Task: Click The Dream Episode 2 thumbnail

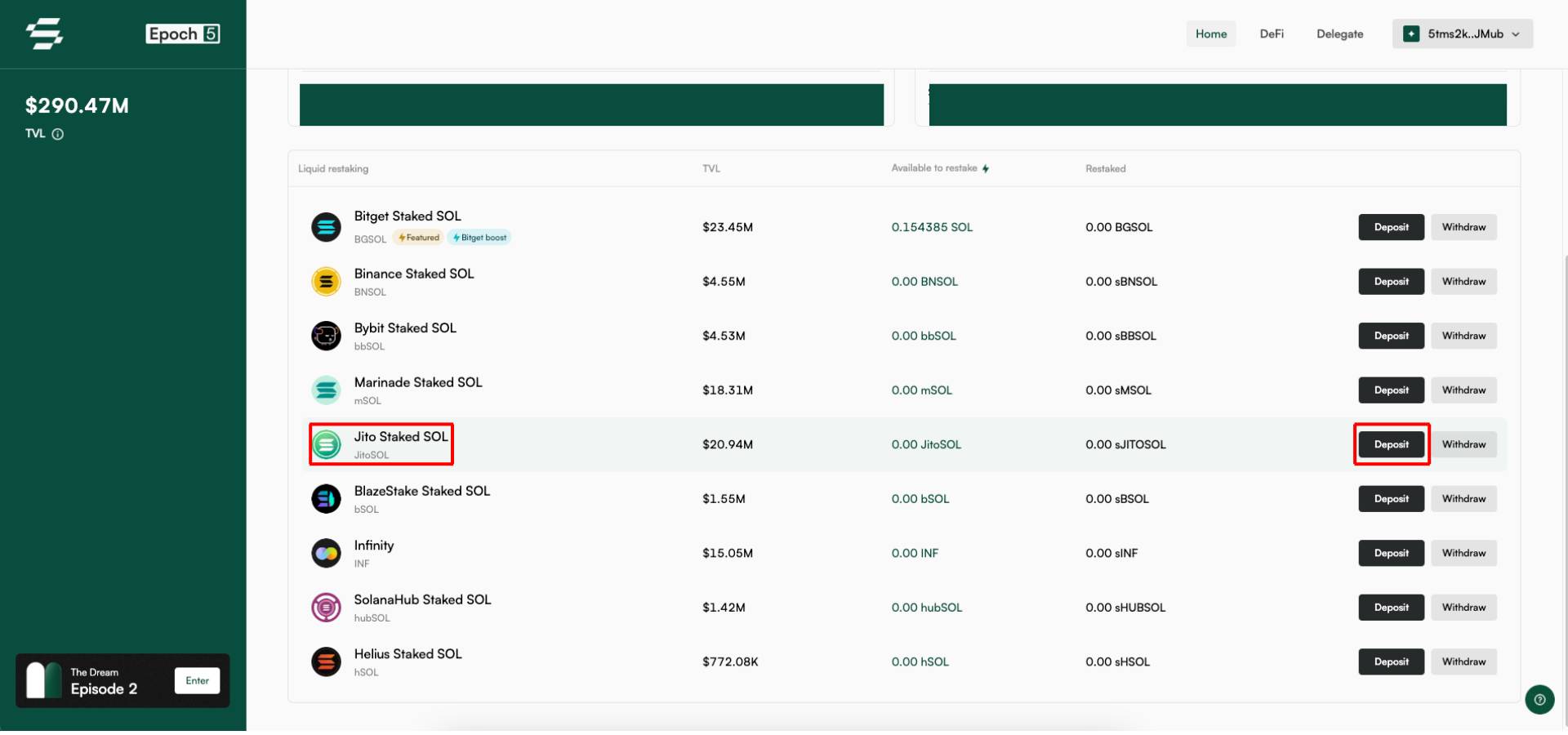Action: click(x=44, y=680)
